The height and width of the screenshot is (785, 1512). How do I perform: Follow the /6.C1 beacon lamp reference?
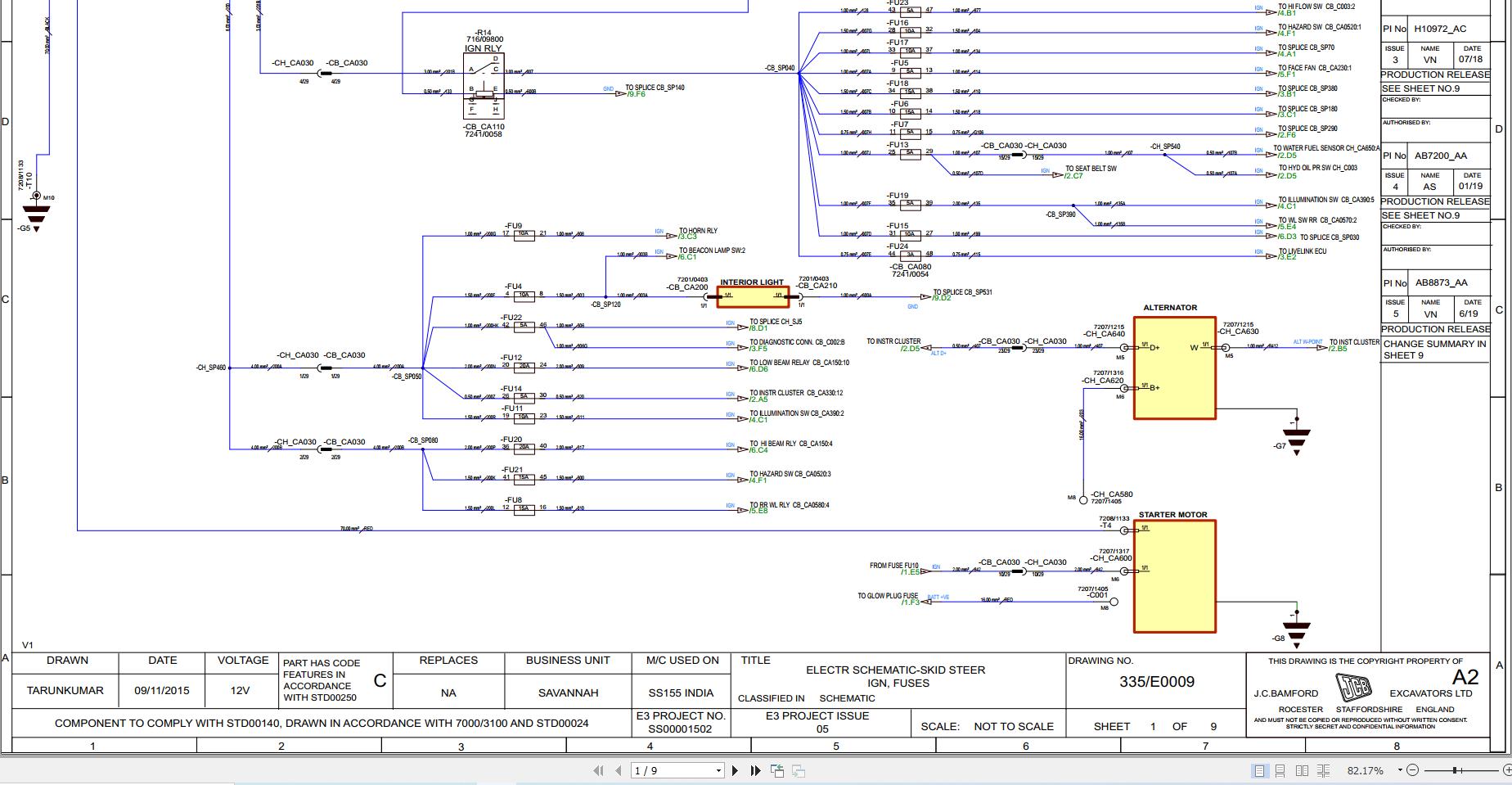[687, 257]
